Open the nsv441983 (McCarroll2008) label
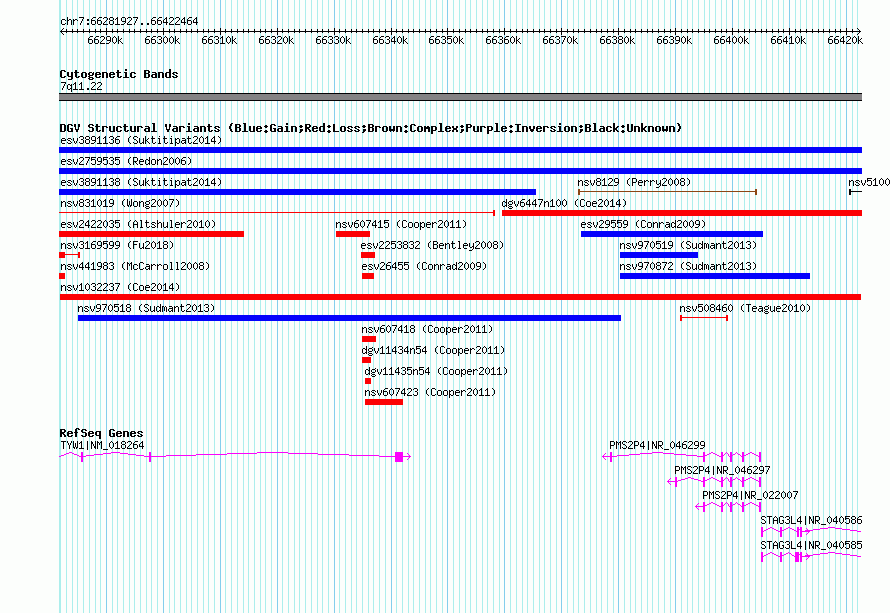This screenshot has width=890, height=613. coord(135,266)
